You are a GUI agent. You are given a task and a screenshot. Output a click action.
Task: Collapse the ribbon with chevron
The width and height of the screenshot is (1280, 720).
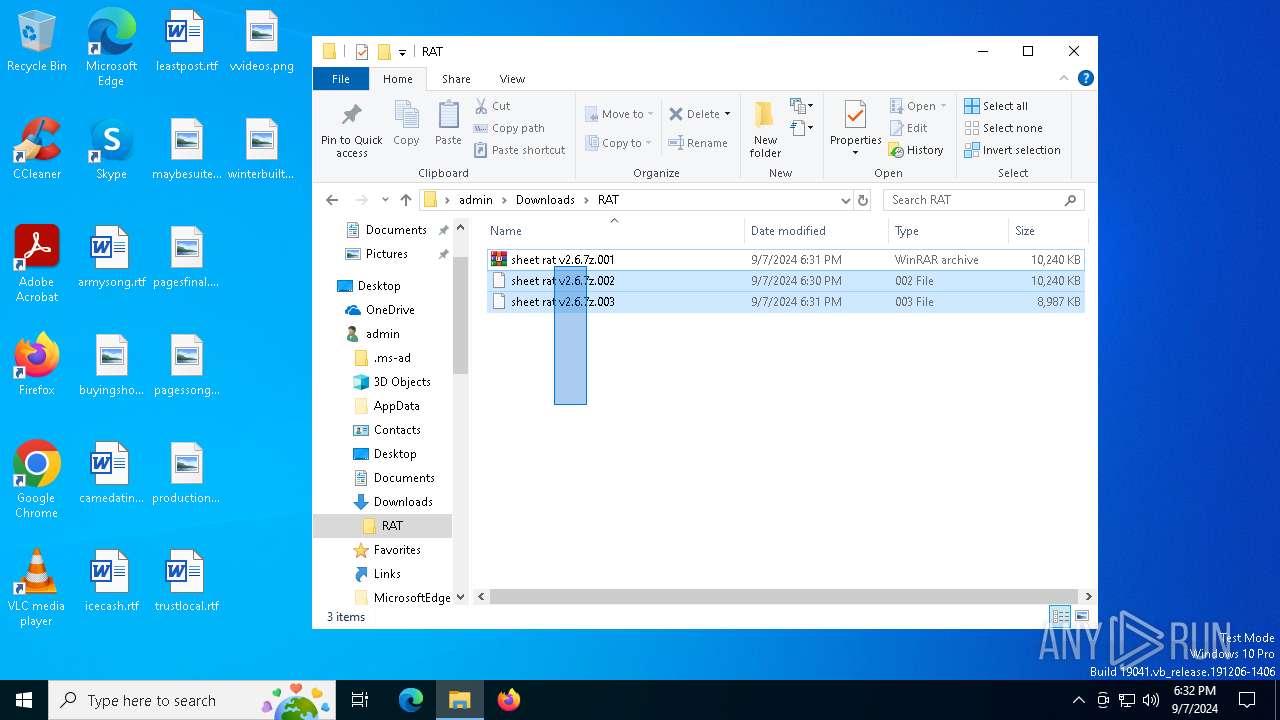[x=1064, y=79]
